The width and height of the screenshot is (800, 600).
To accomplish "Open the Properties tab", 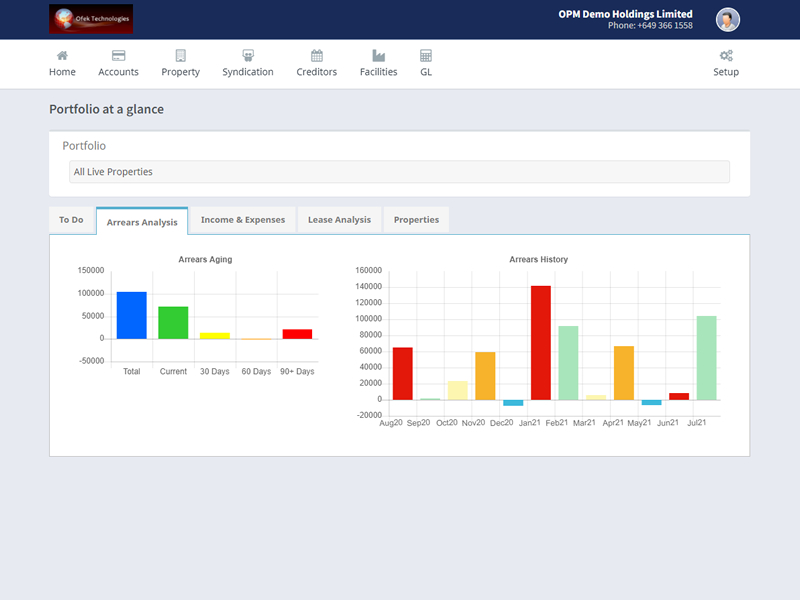I will pyautogui.click(x=416, y=220).
